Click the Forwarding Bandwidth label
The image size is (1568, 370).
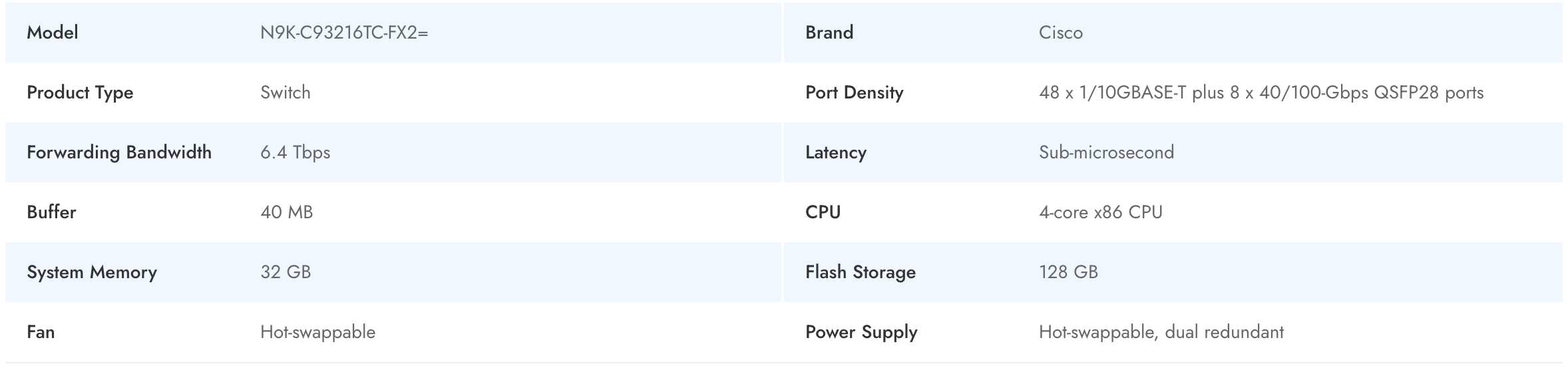tap(119, 152)
